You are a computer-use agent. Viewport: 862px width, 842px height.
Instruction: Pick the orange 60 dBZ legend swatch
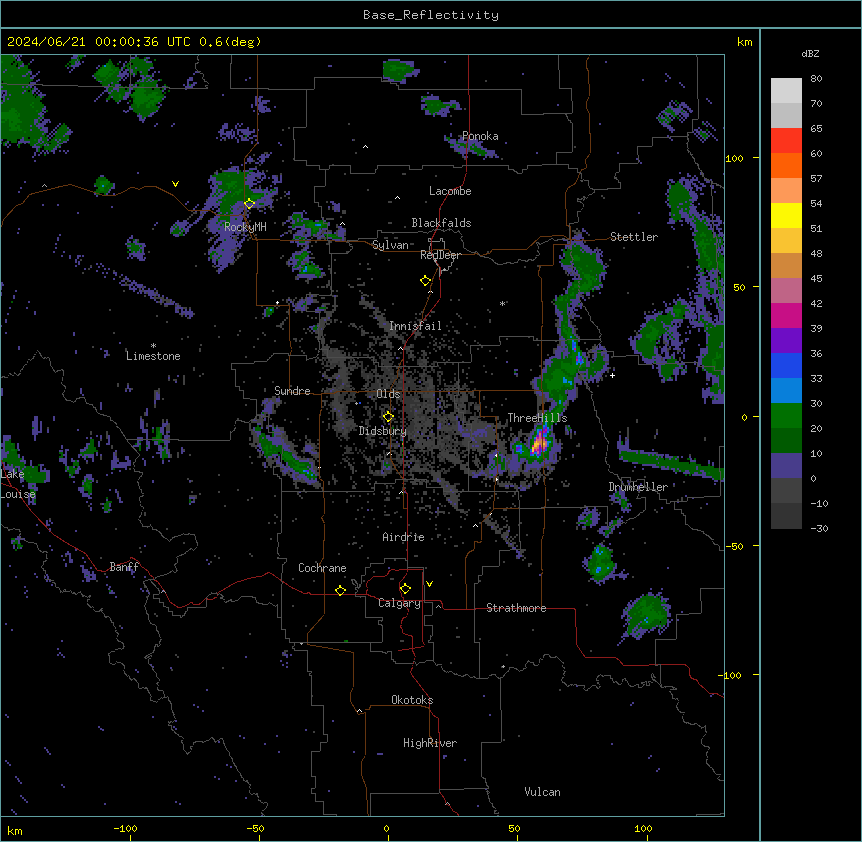(786, 165)
